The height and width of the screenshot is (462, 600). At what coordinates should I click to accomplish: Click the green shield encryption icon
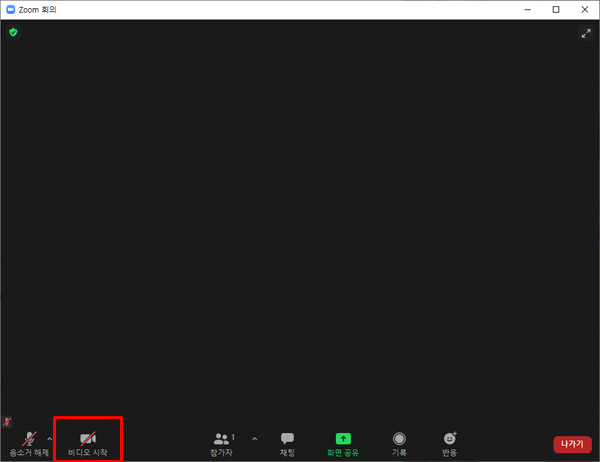click(13, 32)
